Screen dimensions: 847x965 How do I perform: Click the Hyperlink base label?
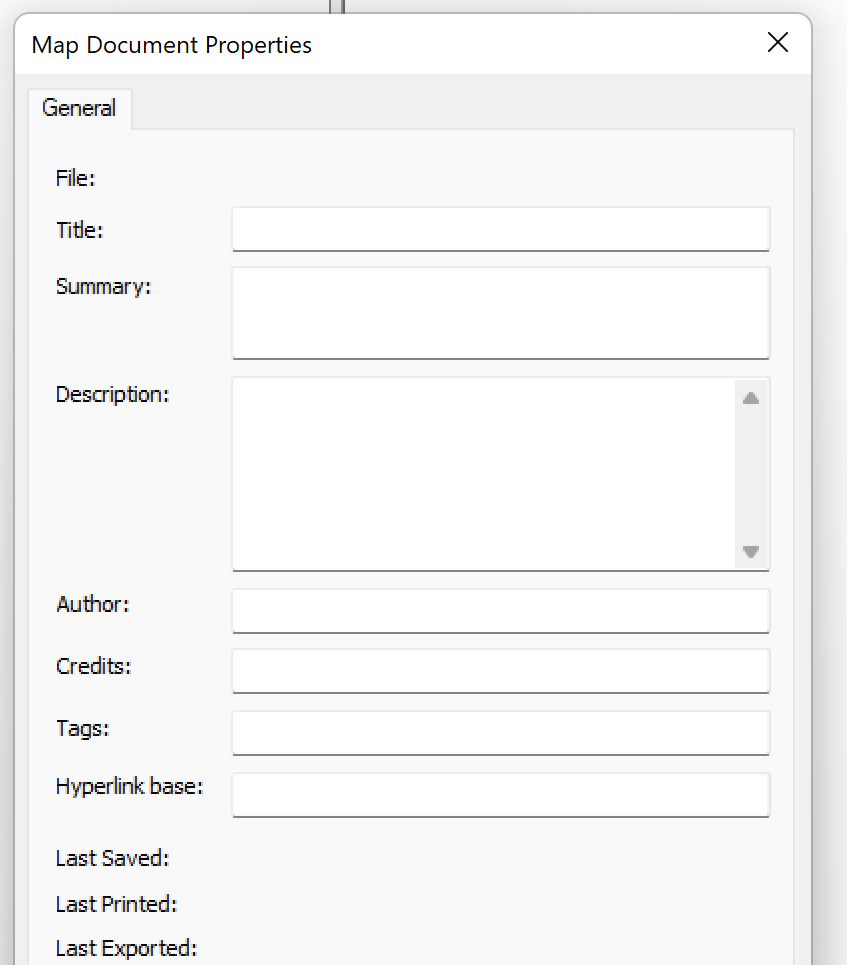pos(129,786)
